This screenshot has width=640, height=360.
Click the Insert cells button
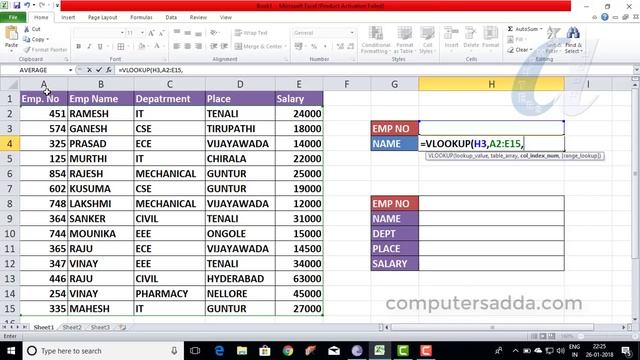(451, 38)
